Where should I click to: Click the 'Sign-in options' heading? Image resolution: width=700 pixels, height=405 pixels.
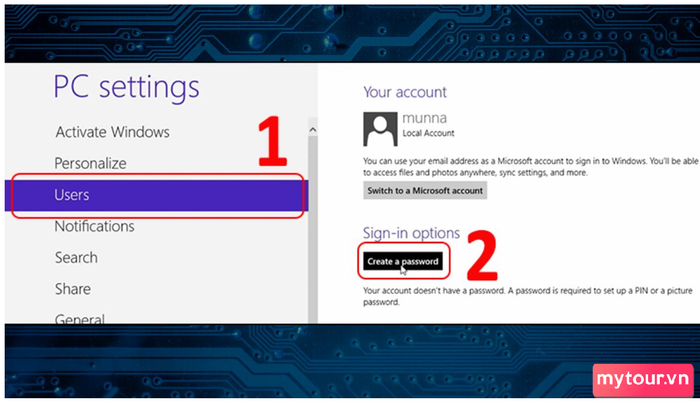point(411,233)
